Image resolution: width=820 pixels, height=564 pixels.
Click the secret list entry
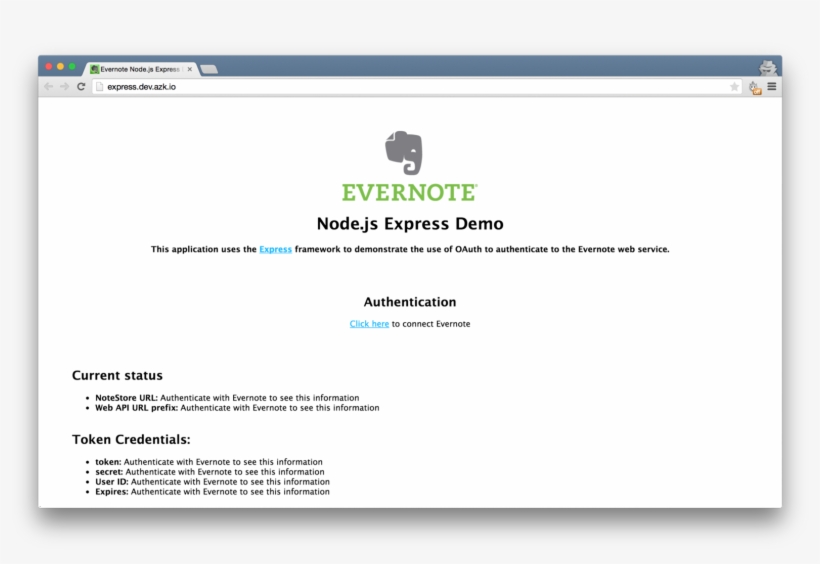tap(210, 472)
